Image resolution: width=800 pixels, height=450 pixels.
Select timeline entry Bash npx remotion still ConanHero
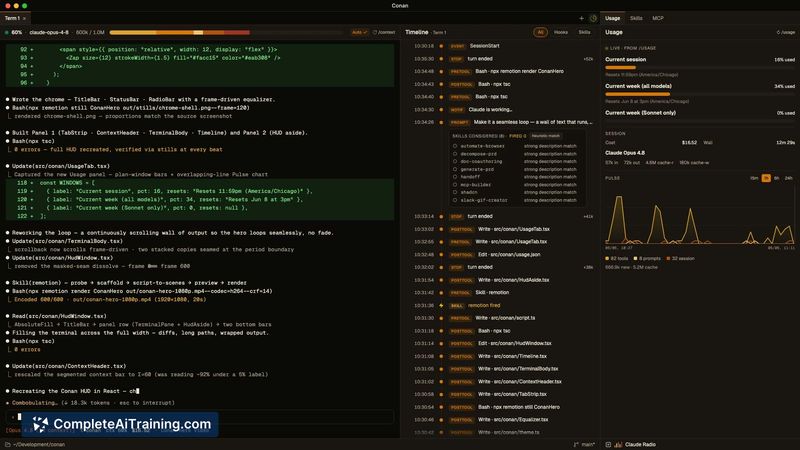[504, 407]
